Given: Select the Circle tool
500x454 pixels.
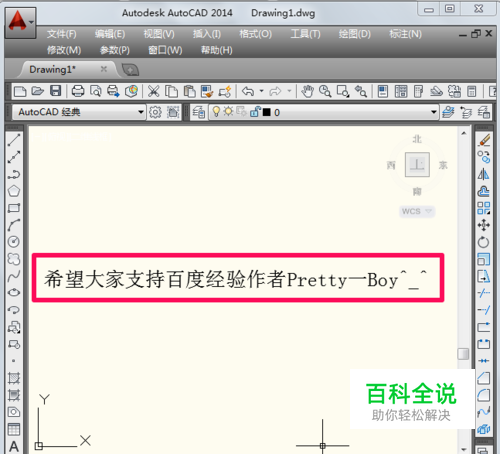Looking at the screenshot, I should tap(14, 242).
